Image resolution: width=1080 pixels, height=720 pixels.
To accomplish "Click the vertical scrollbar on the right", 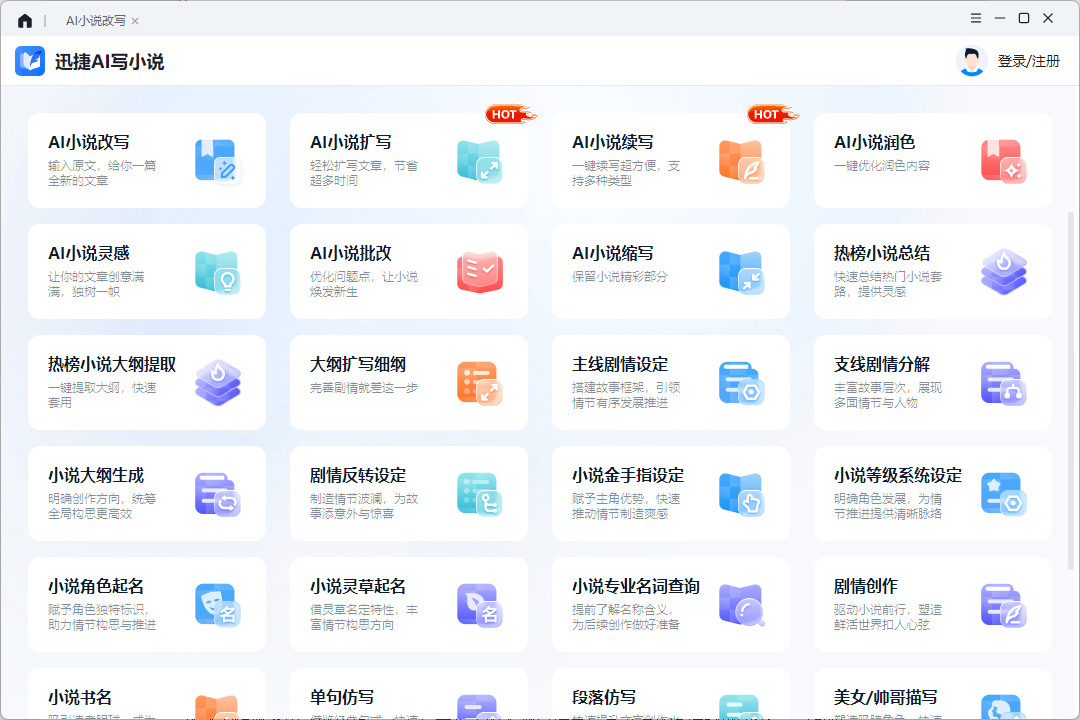I will click(x=1070, y=391).
